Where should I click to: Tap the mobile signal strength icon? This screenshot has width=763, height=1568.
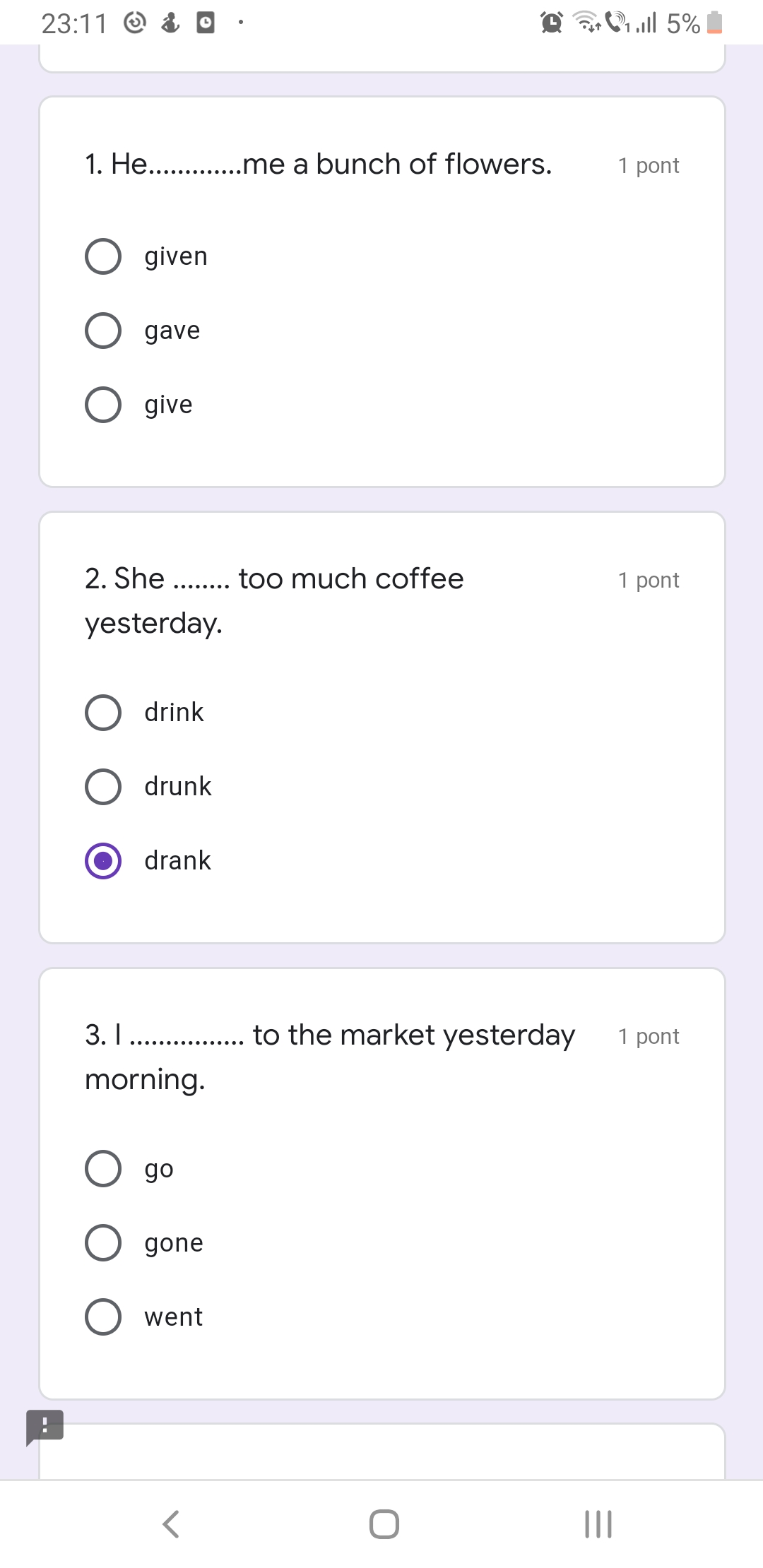point(646,23)
